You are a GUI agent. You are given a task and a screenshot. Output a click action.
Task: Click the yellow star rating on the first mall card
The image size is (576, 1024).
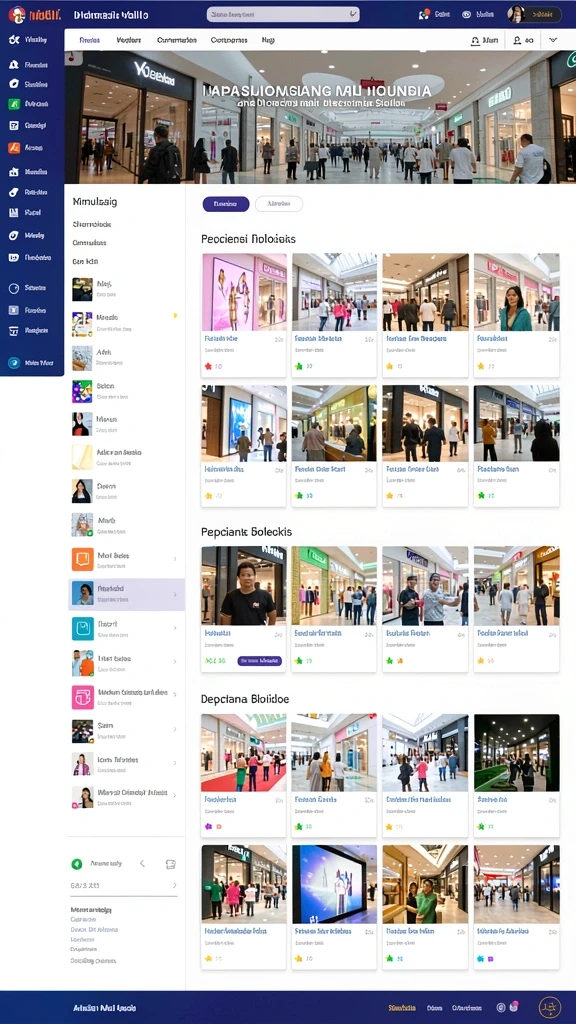[x=209, y=366]
